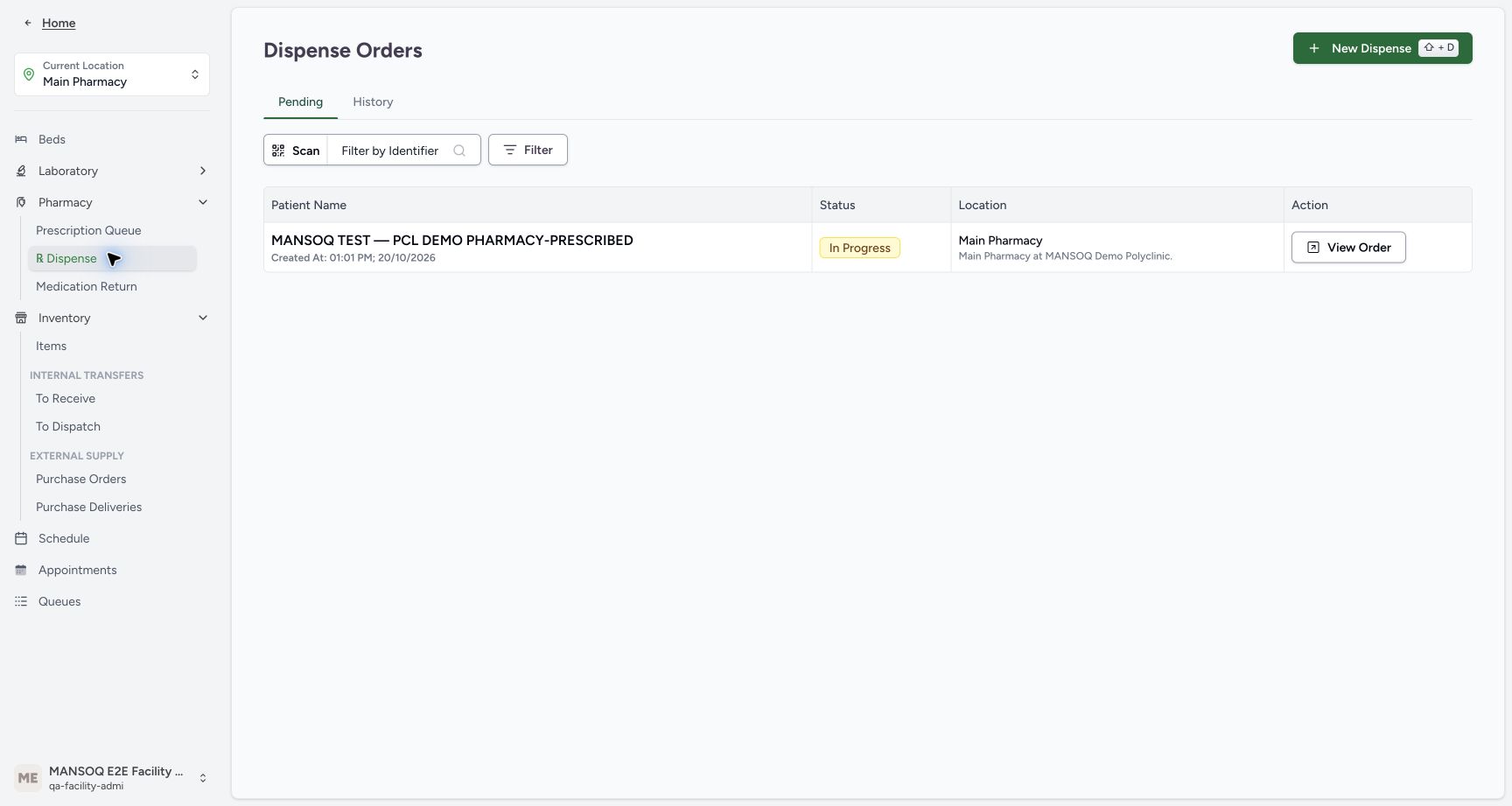1512x806 pixels.
Task: Switch to the History tab
Action: click(x=373, y=102)
